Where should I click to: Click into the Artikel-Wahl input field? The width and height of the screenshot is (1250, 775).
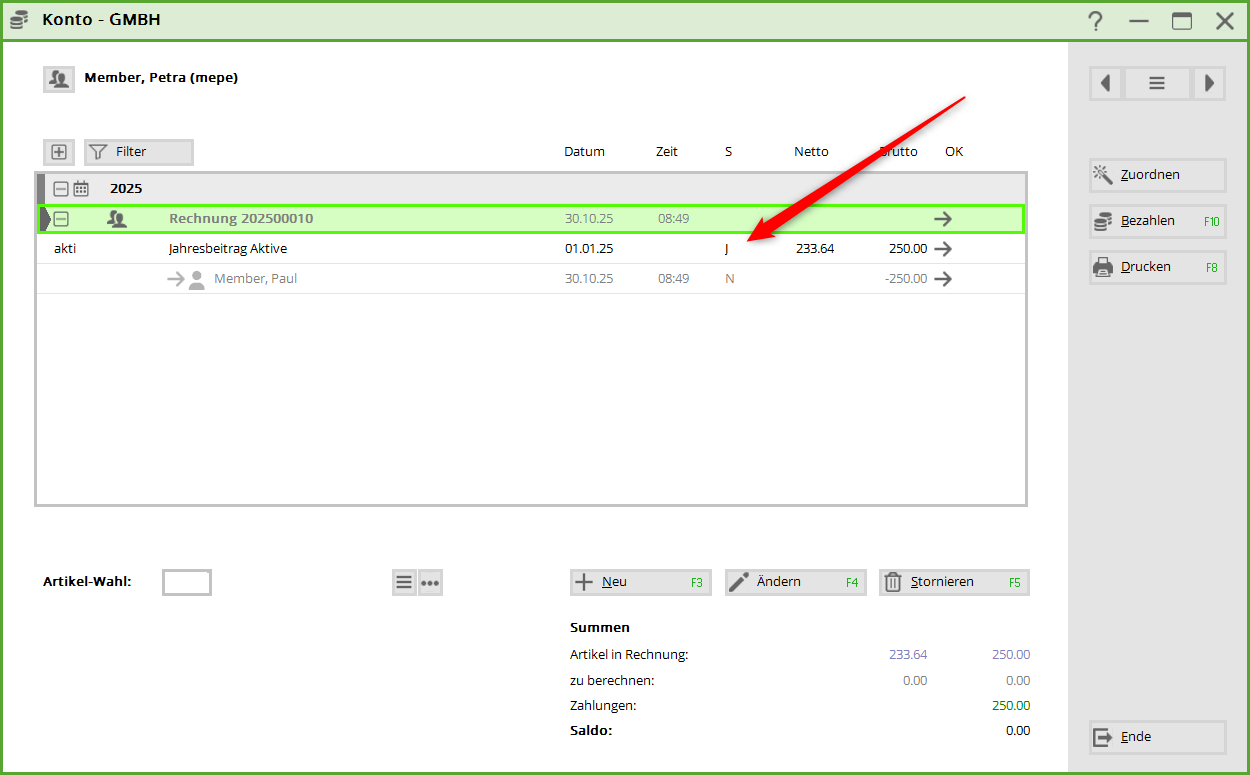click(x=187, y=582)
